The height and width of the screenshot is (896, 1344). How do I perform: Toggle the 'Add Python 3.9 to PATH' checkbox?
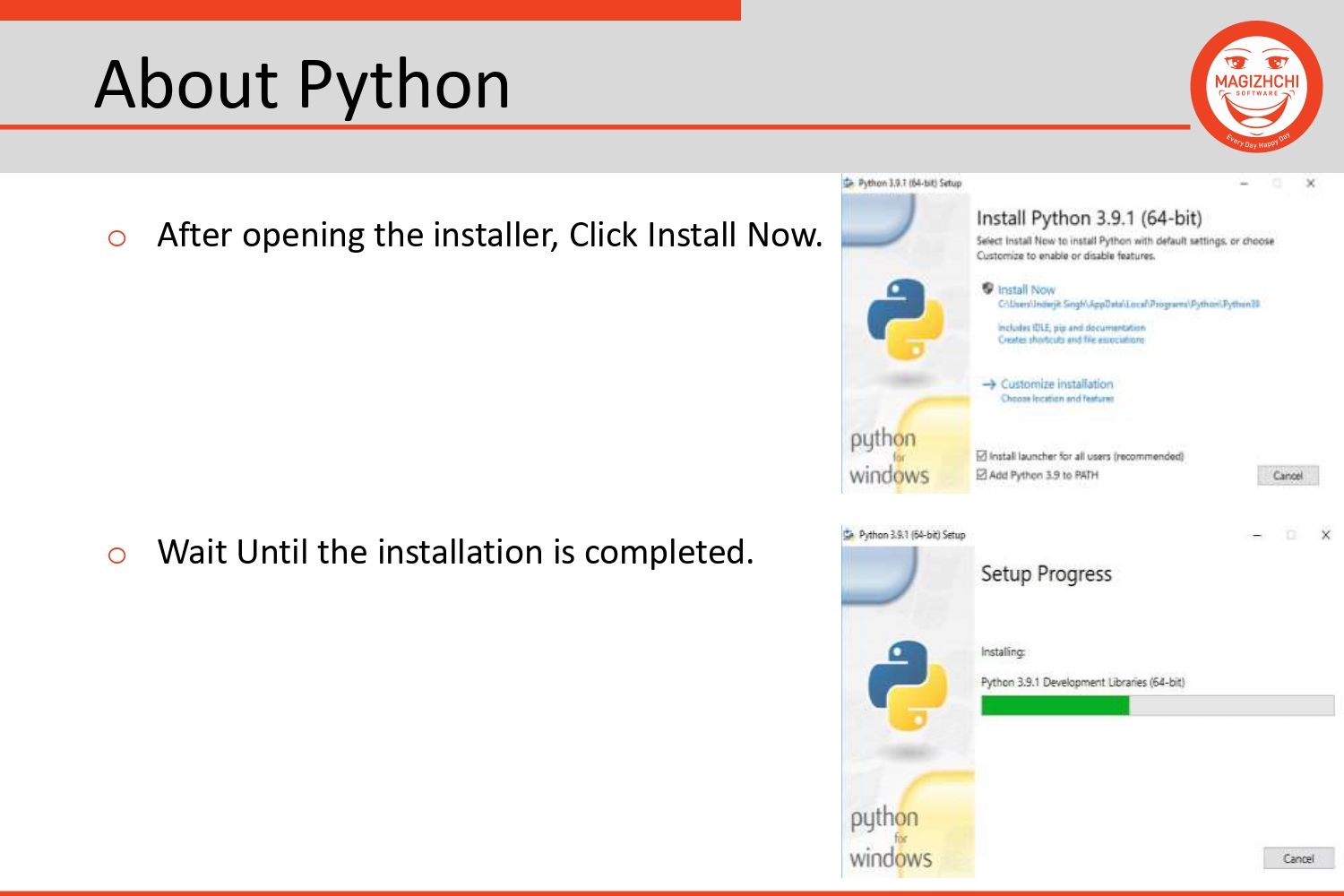981,475
